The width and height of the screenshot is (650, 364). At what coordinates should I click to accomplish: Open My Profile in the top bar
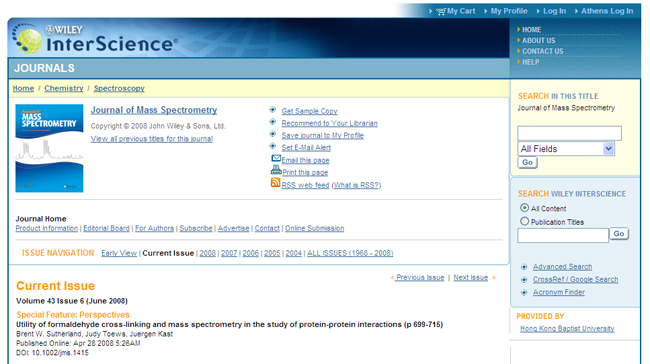509,11
